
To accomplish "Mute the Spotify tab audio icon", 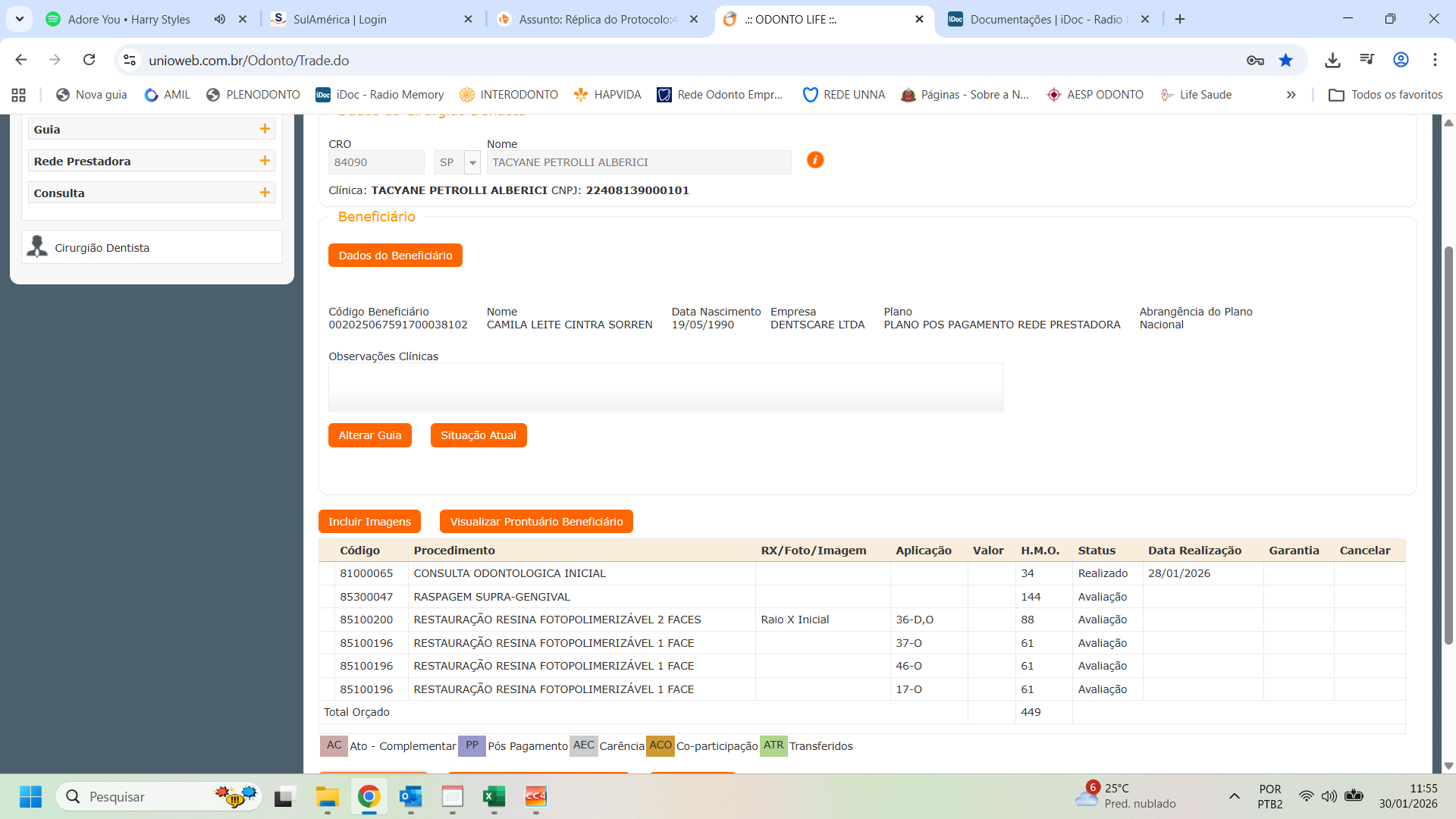I will [219, 19].
